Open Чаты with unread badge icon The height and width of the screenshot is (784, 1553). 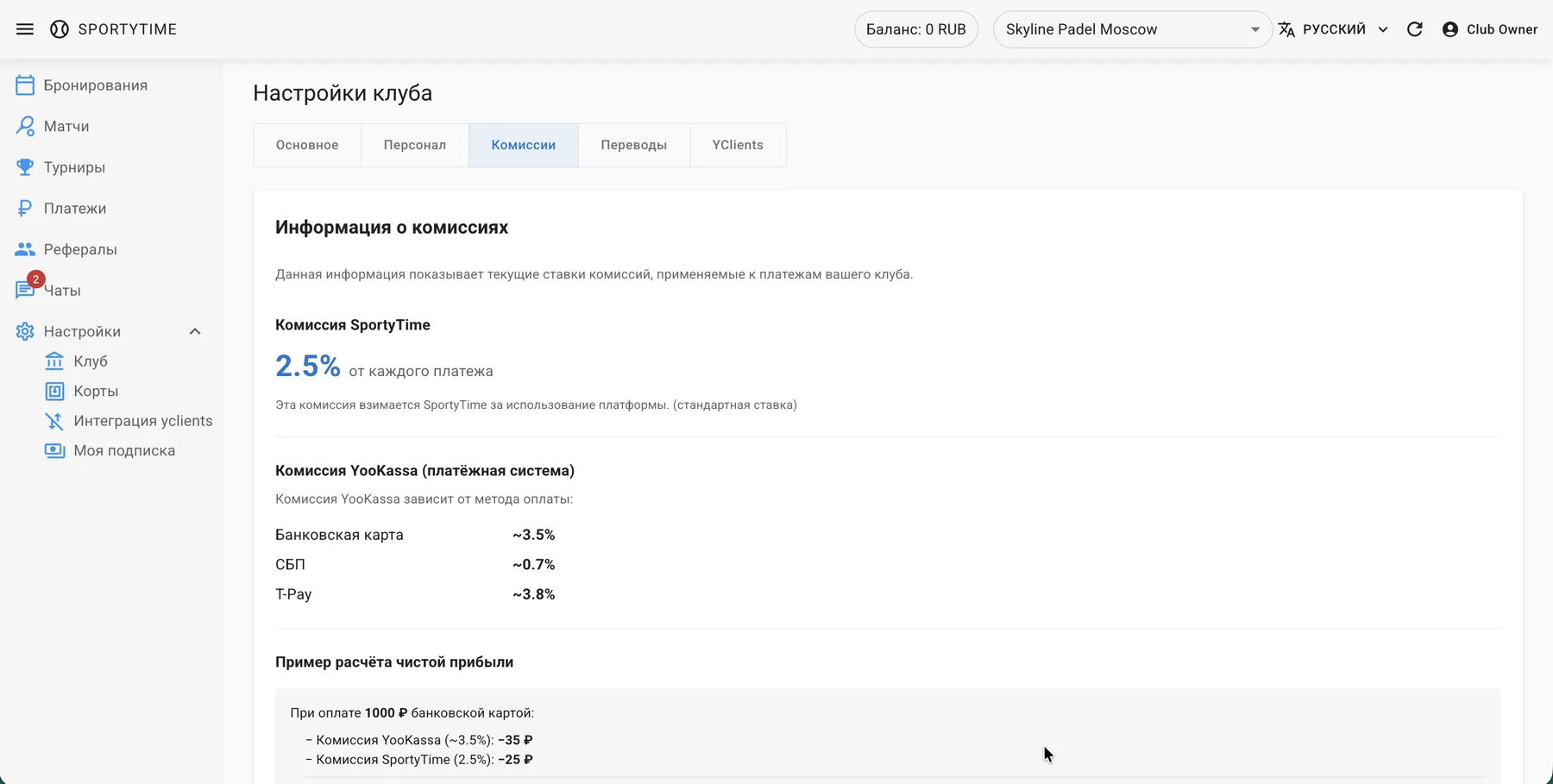coord(25,290)
